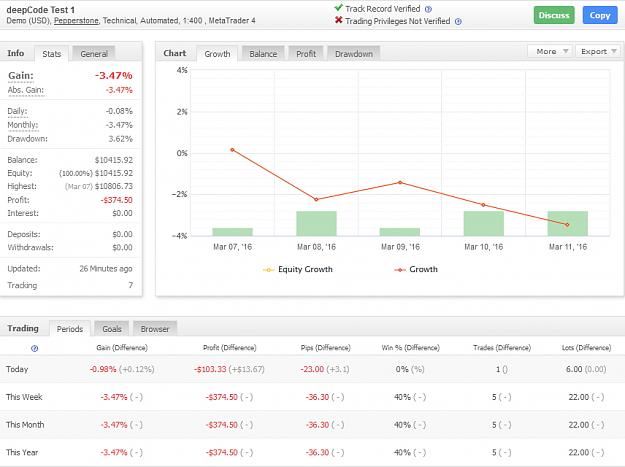Click the Profit (Difference) column header
Viewport: 625px width, 467px height.
[230, 348]
